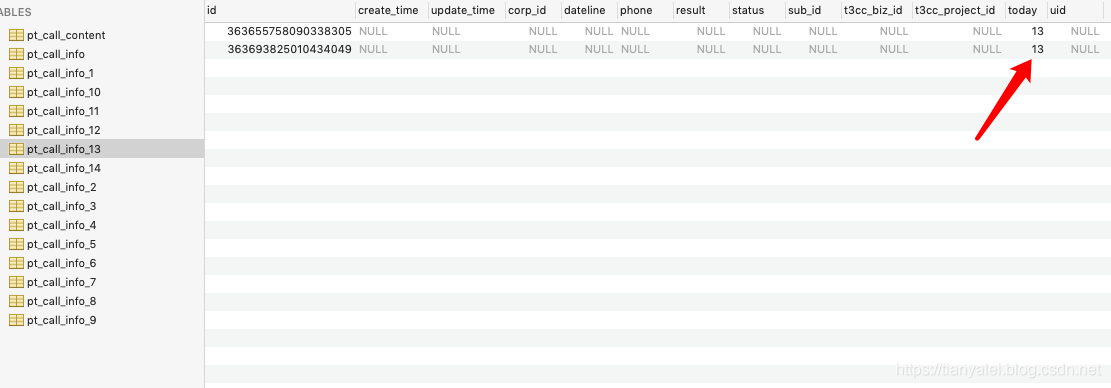The width and height of the screenshot is (1111, 388).
Task: Select NULL corp_id cell of row 363693825010434049
Action: click(543, 50)
